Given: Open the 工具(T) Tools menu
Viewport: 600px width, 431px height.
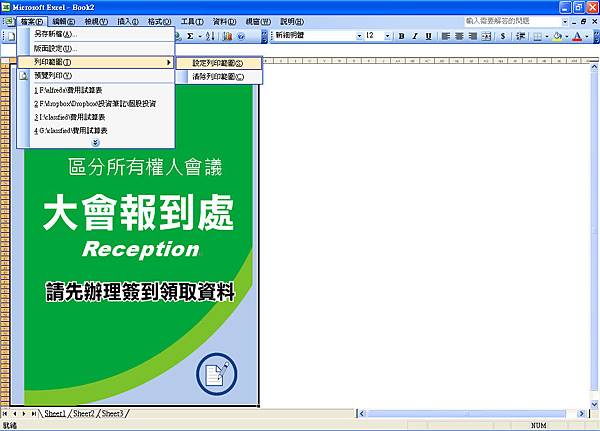Looking at the screenshot, I should point(192,22).
